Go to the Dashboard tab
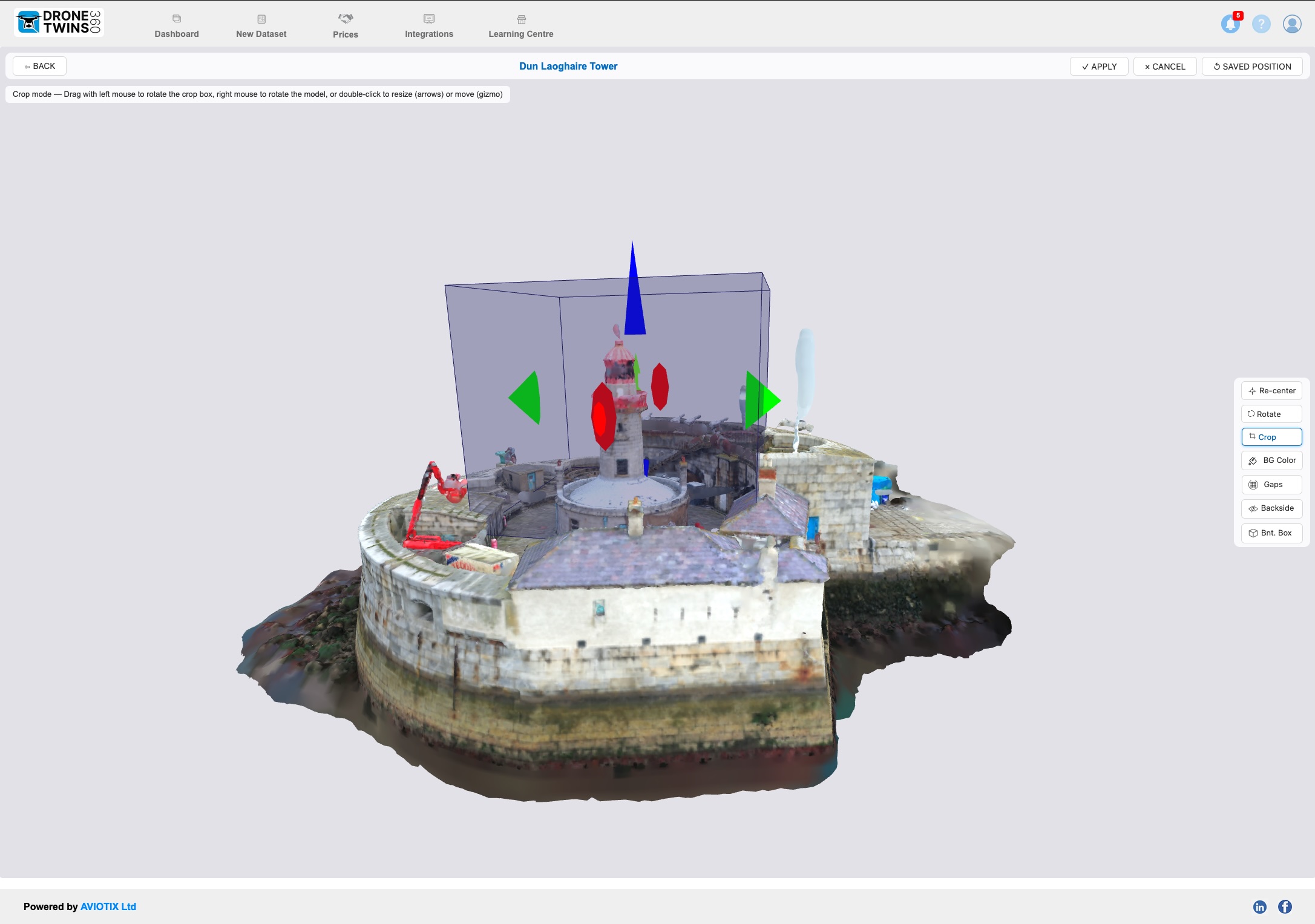 click(x=176, y=27)
